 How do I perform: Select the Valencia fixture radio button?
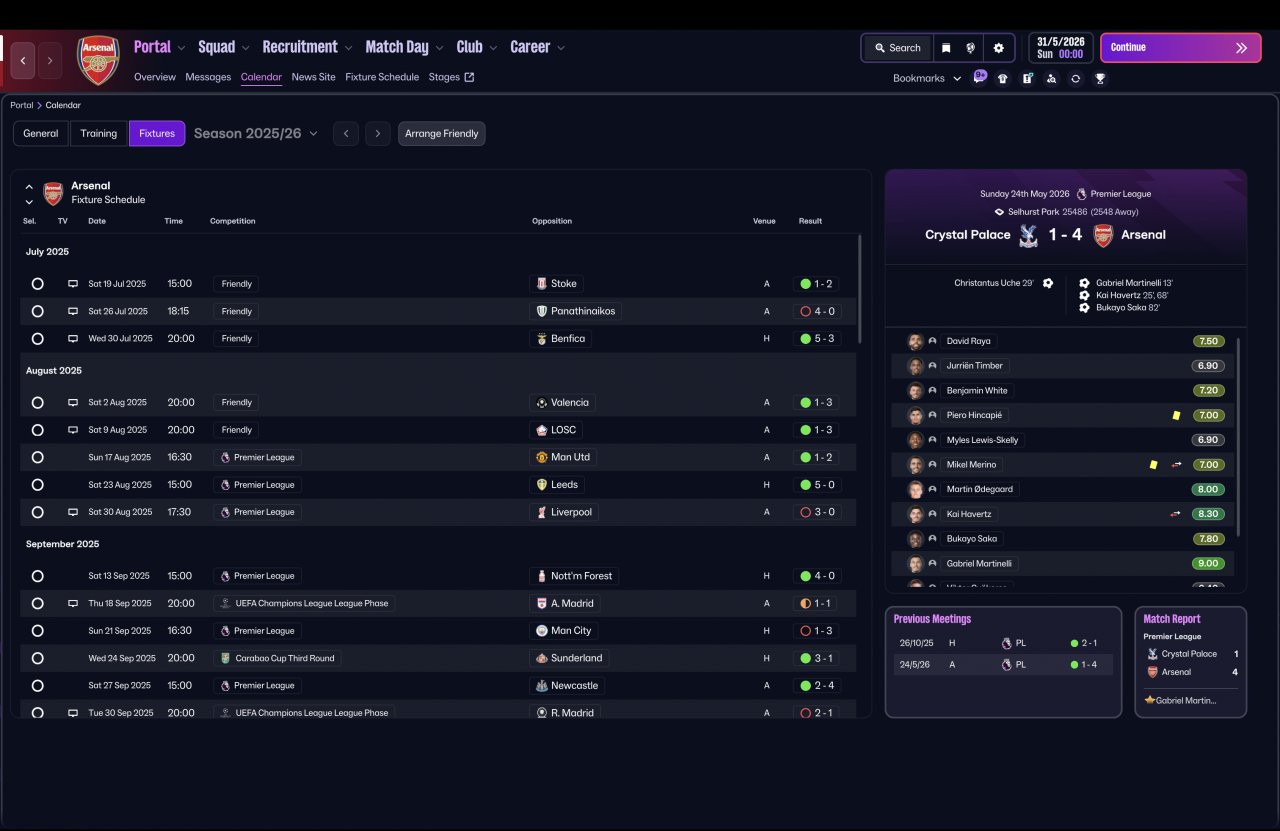37,403
